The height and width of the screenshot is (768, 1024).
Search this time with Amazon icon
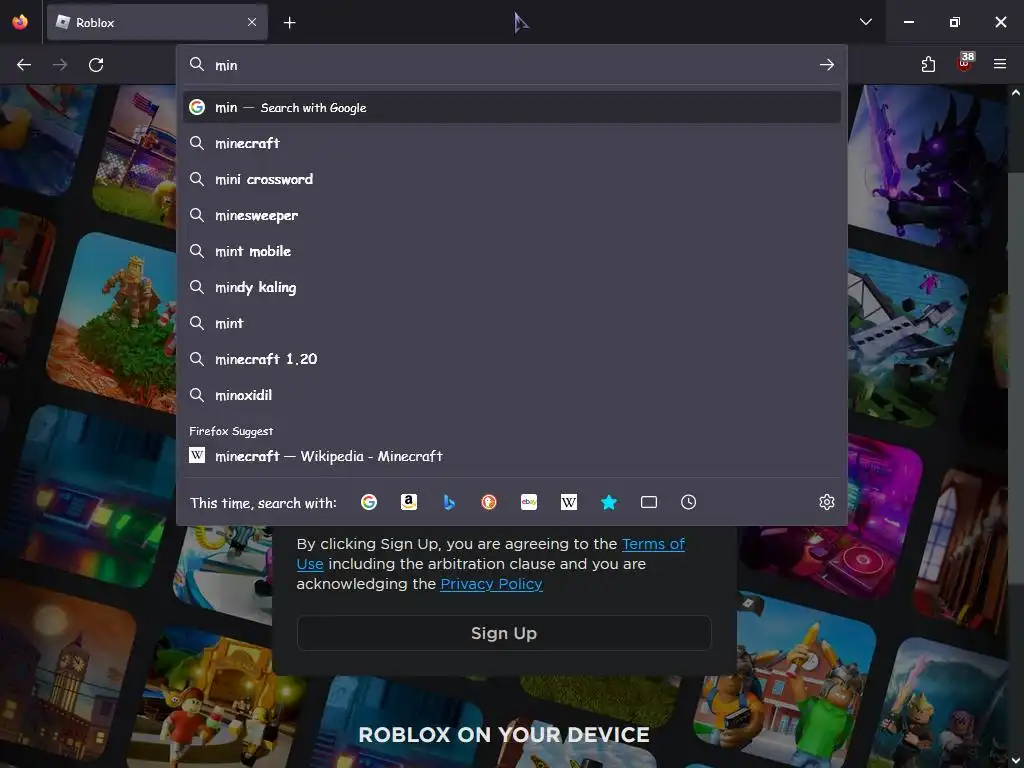(409, 502)
